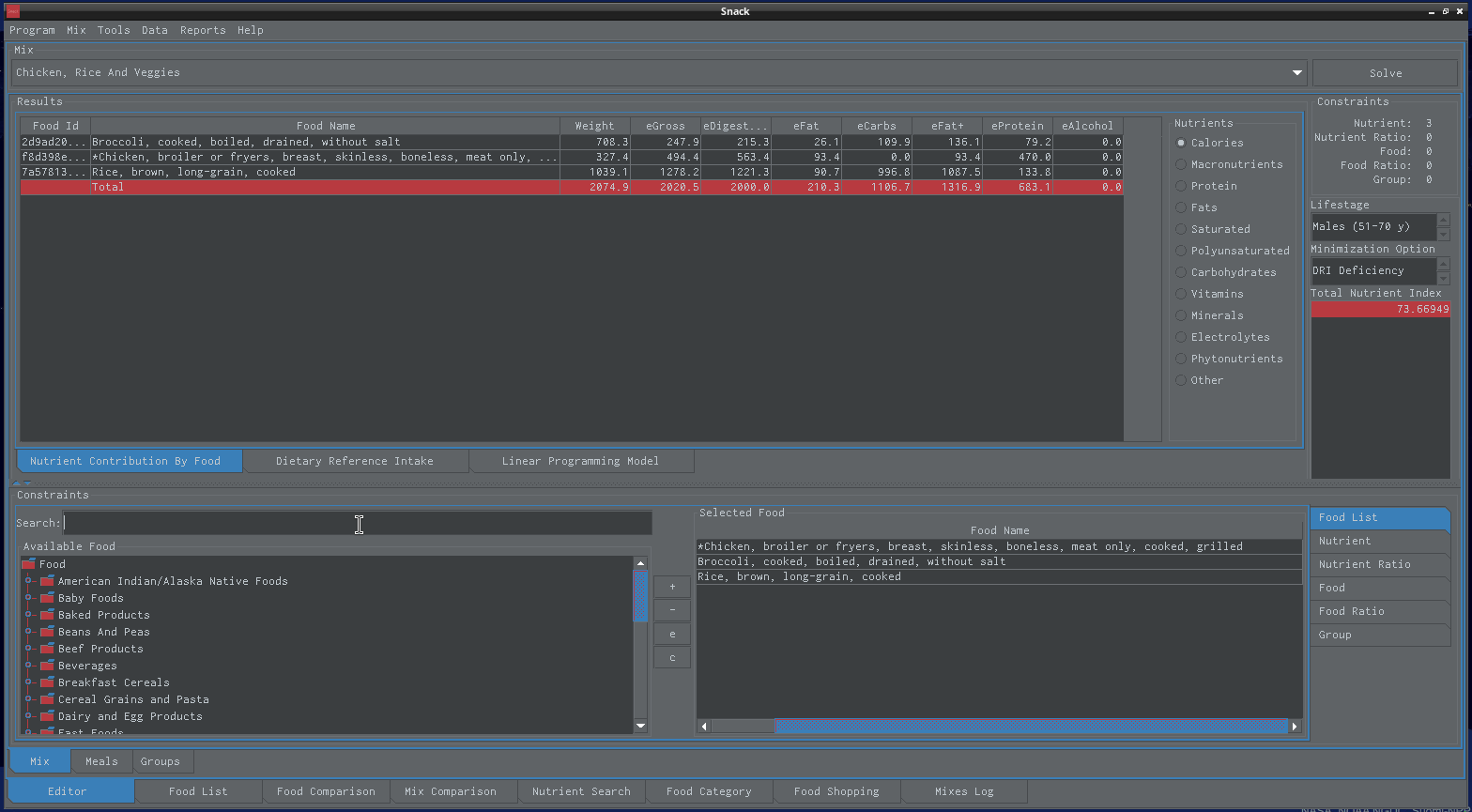Select the Vitamins radio button
1472x812 pixels.
click(1181, 294)
